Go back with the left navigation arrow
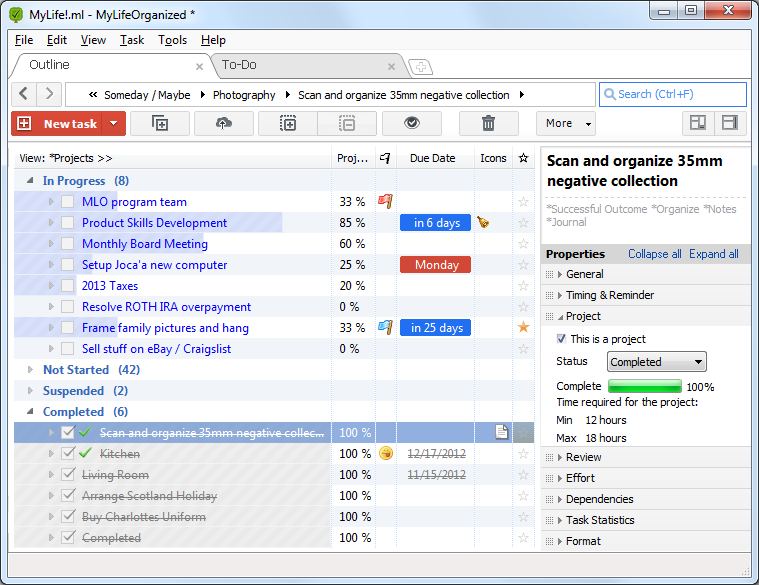Screen dimensions: 759x585 coord(24,93)
